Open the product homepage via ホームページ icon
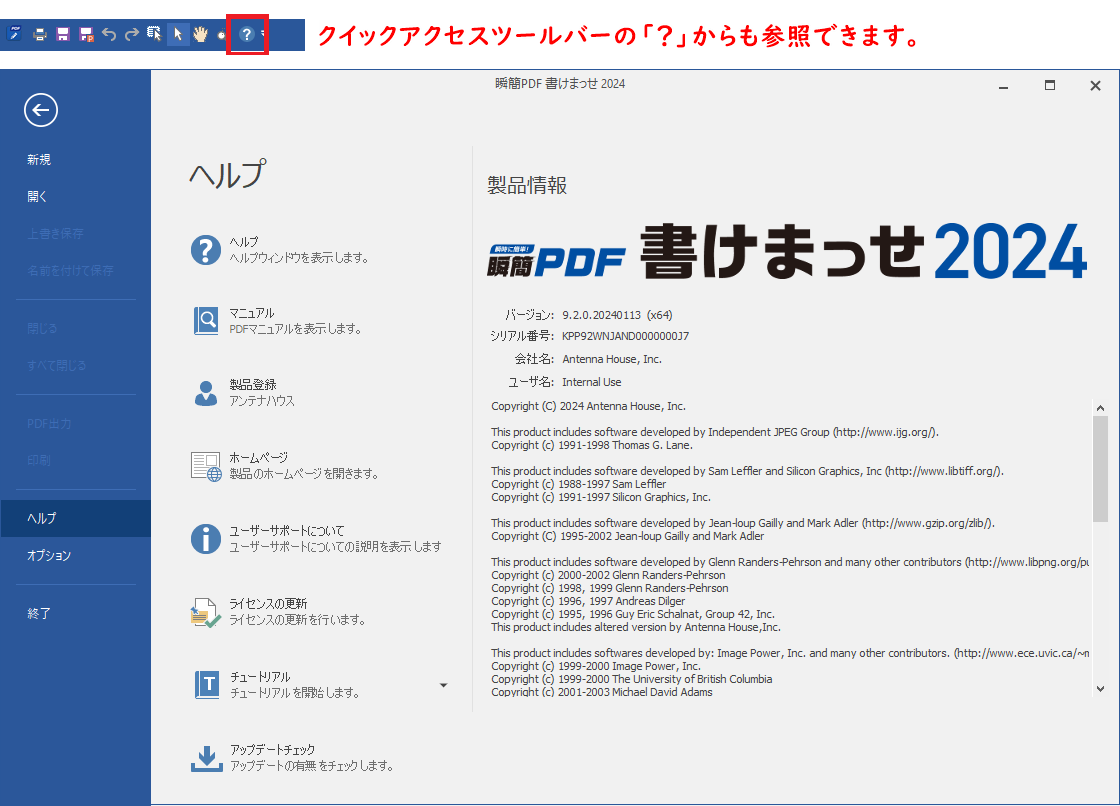 pyautogui.click(x=206, y=466)
